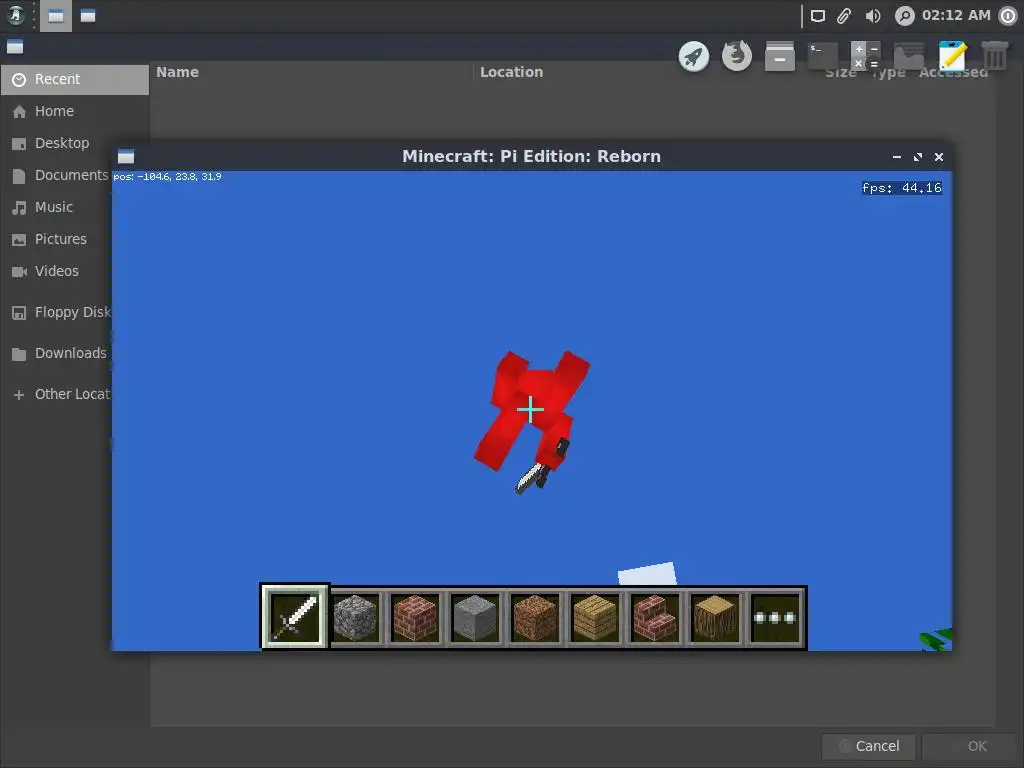This screenshot has width=1024, height=768.
Task: Click the display screen tray icon
Action: coord(818,16)
